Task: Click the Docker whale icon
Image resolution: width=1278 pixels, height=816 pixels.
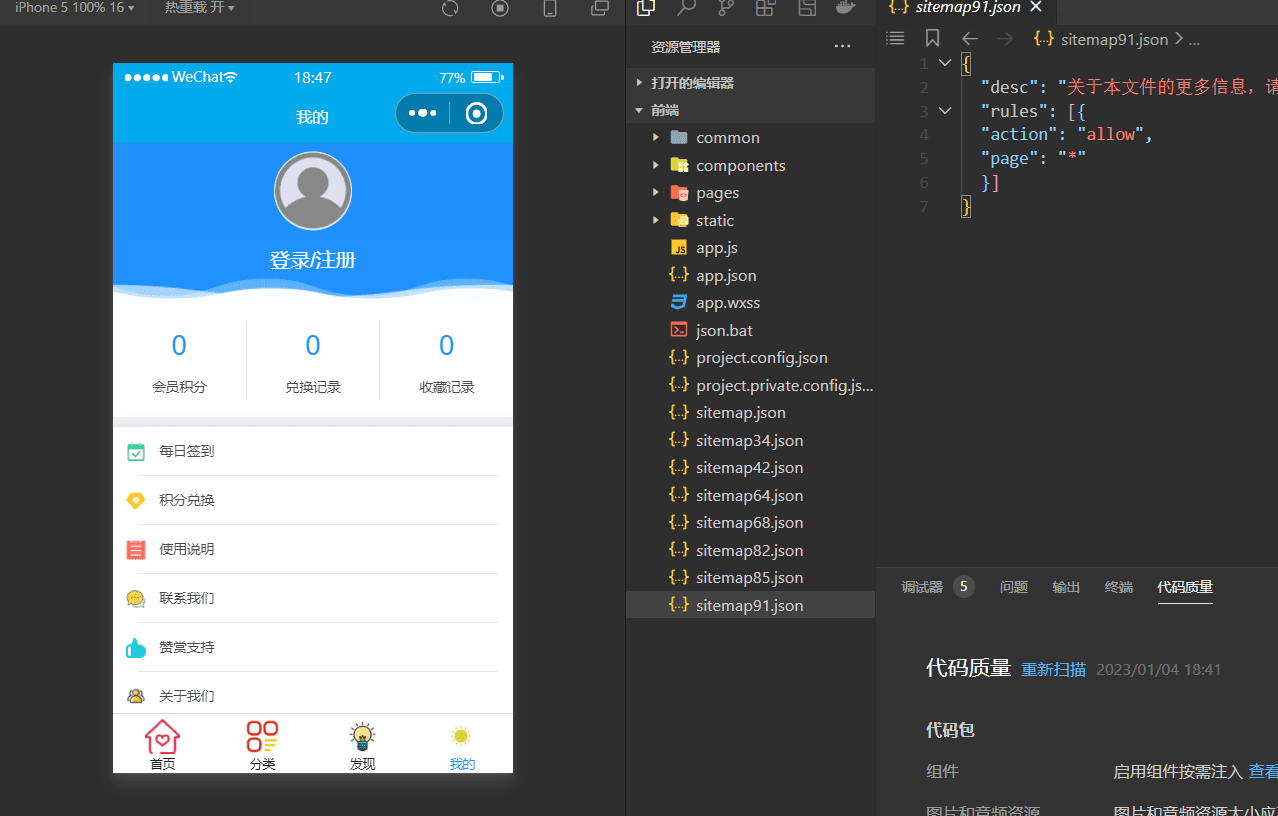Action: [x=845, y=8]
